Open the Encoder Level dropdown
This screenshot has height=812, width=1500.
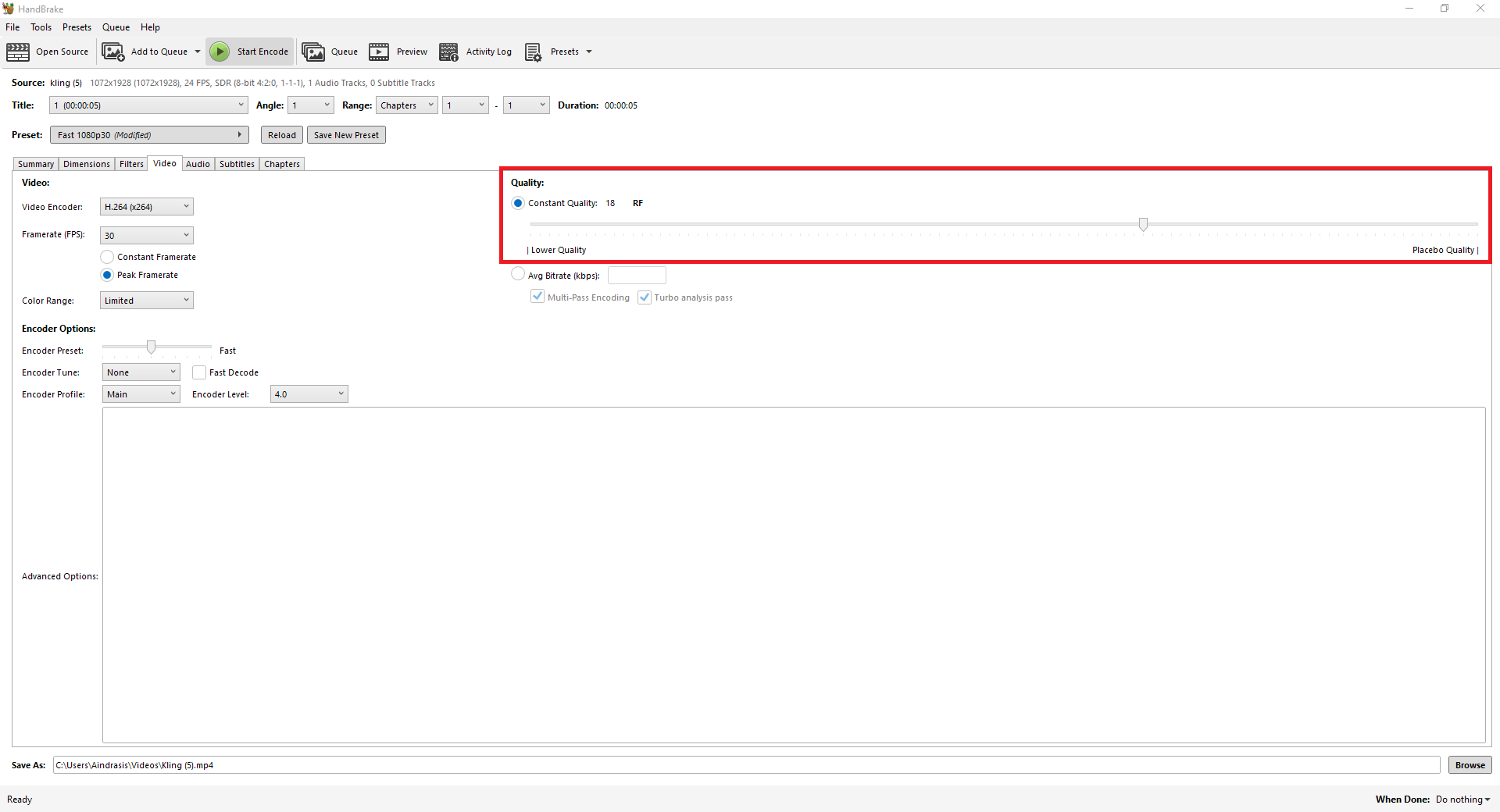(x=309, y=394)
